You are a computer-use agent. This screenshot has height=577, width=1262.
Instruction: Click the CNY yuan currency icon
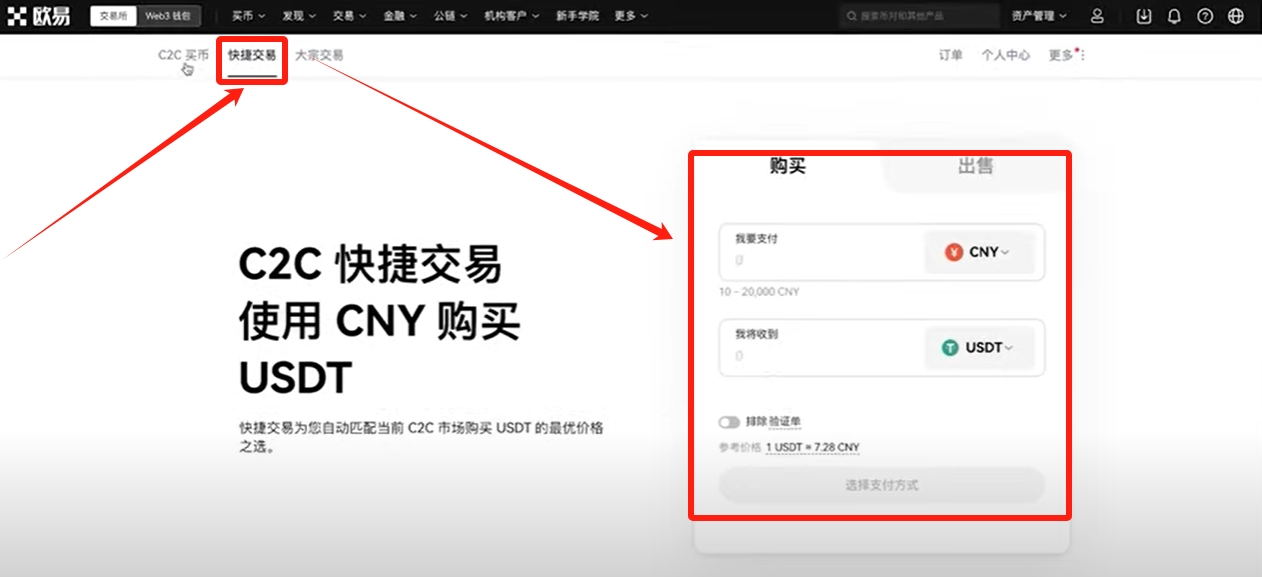(x=954, y=252)
